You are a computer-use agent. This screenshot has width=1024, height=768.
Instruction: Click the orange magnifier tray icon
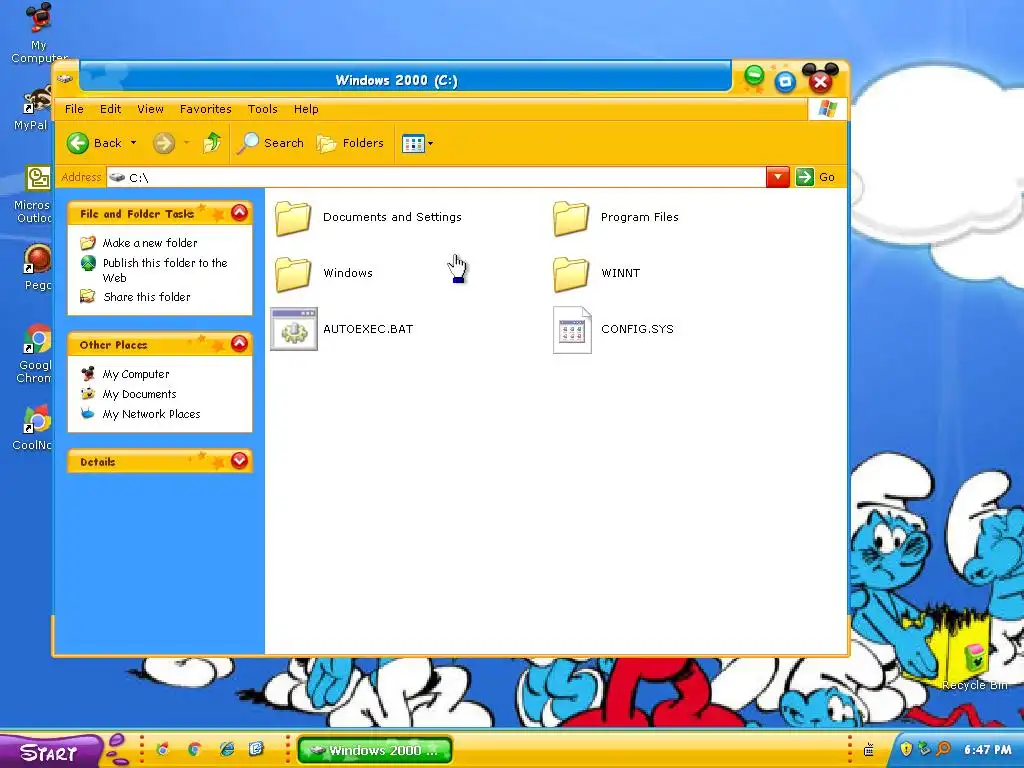(943, 748)
